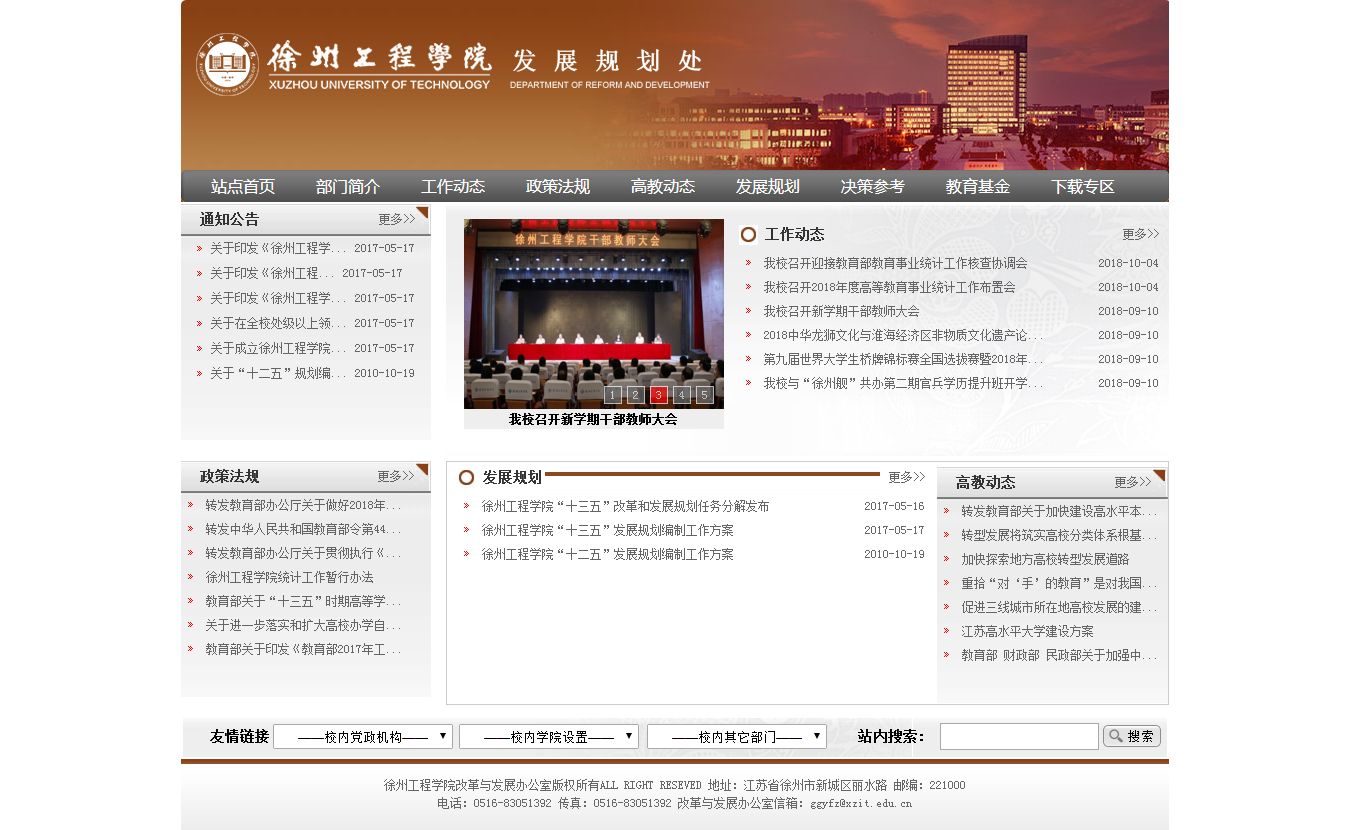The width and height of the screenshot is (1349, 830).
Task: Open 教育部关于印发《教育部2017年工...
Action: point(303,649)
